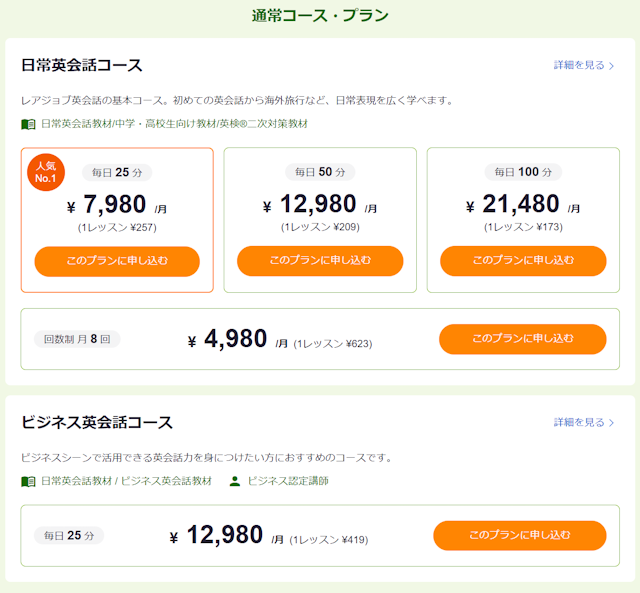Click the book icon under ビジネス英会話コース

pyautogui.click(x=28, y=482)
